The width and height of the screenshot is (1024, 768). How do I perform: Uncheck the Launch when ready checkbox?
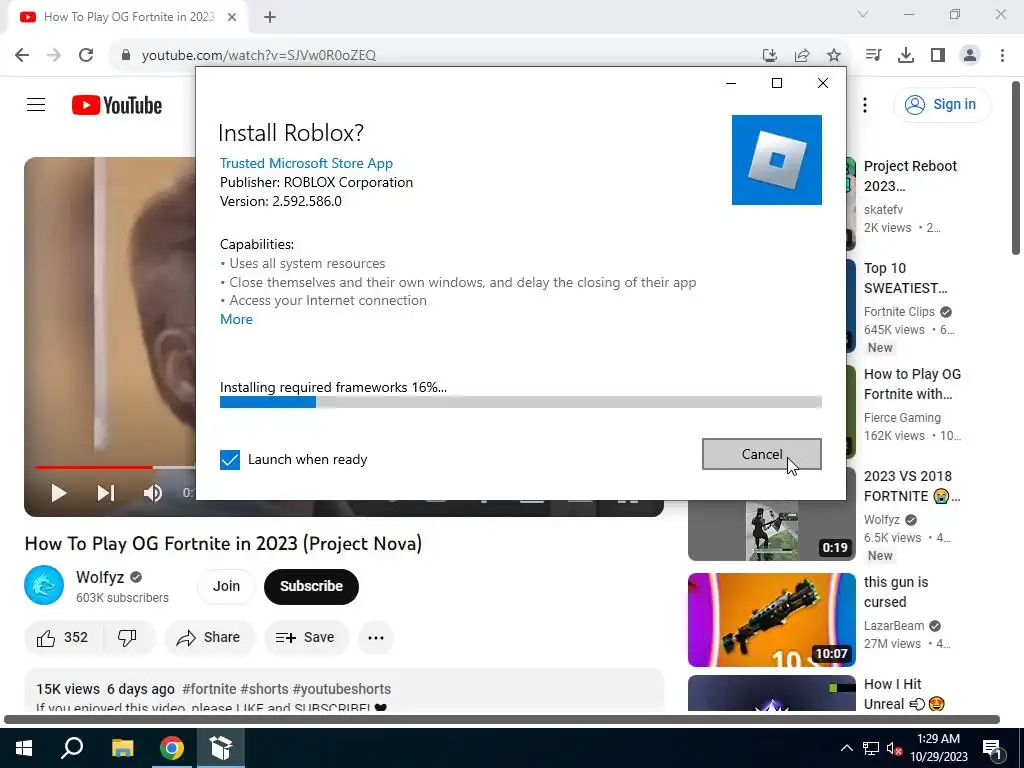(x=230, y=459)
